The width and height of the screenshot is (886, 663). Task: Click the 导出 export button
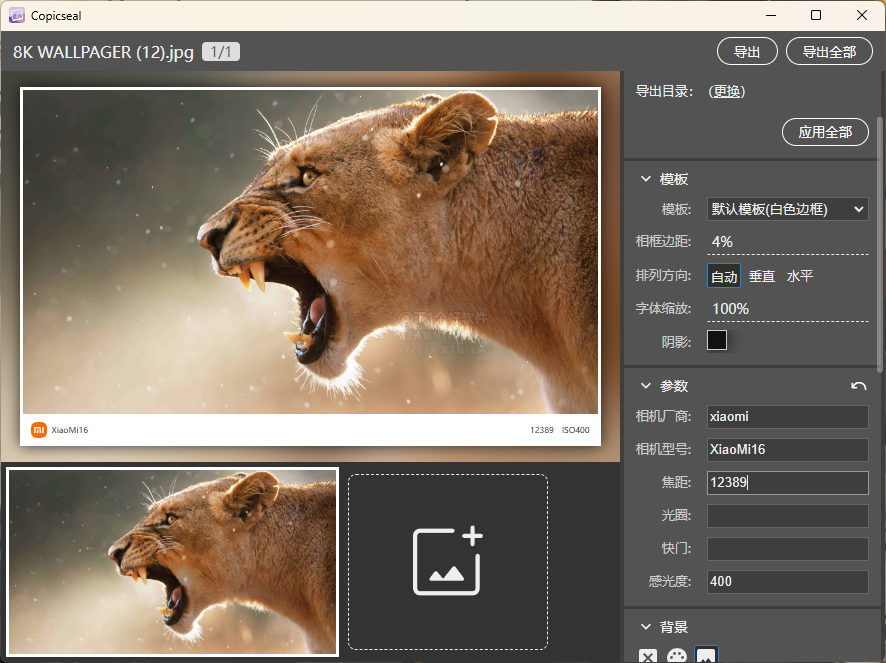point(747,52)
